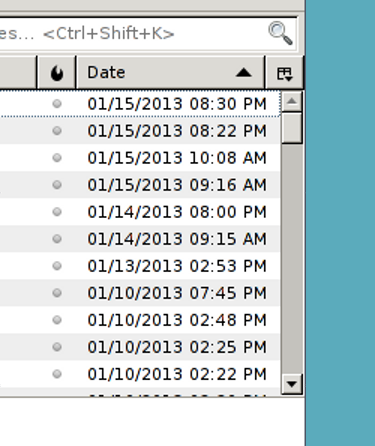Click the scrollbar up arrow
This screenshot has height=446, width=375.
292,101
